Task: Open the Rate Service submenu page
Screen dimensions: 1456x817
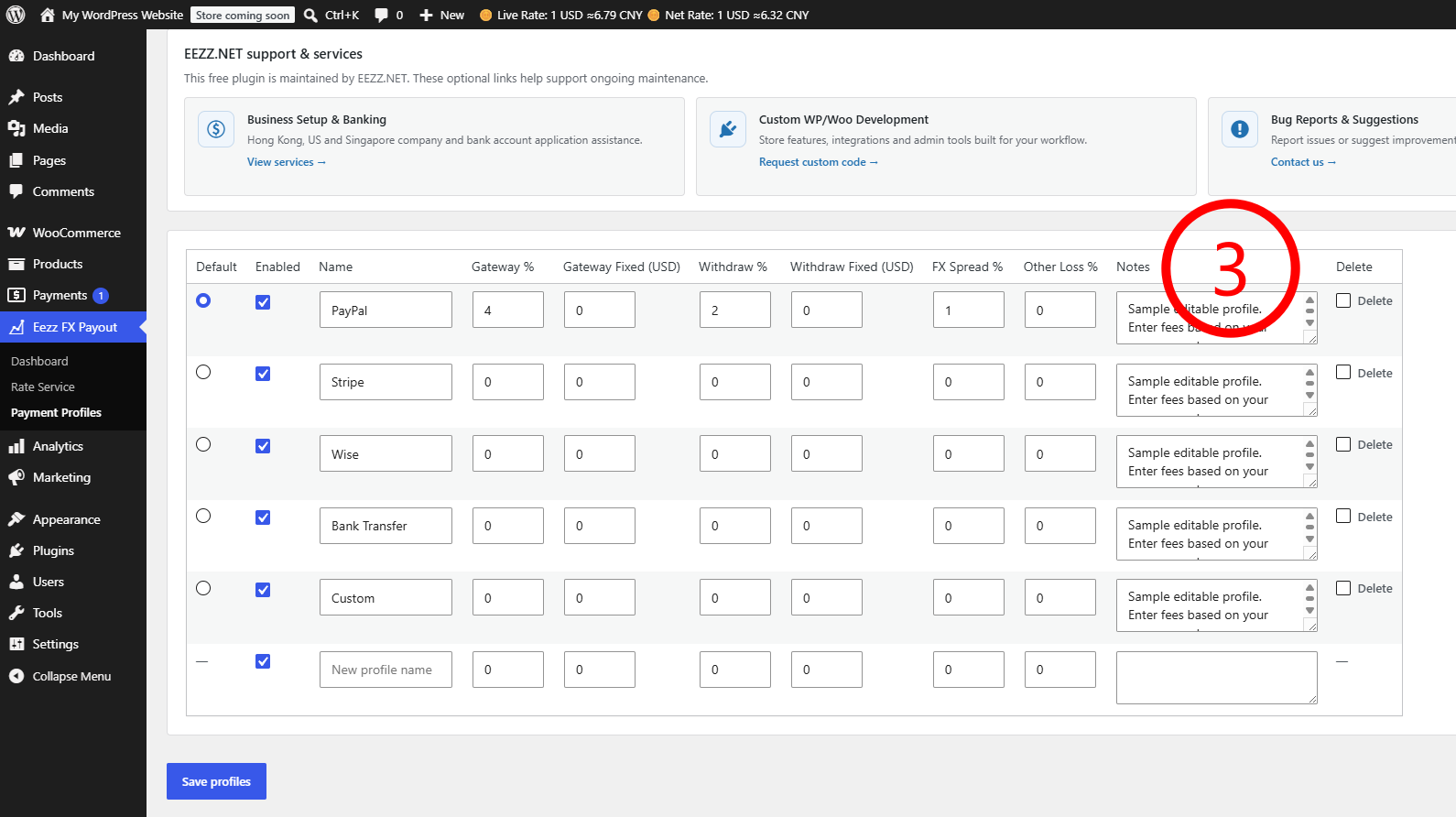Action: (x=43, y=387)
